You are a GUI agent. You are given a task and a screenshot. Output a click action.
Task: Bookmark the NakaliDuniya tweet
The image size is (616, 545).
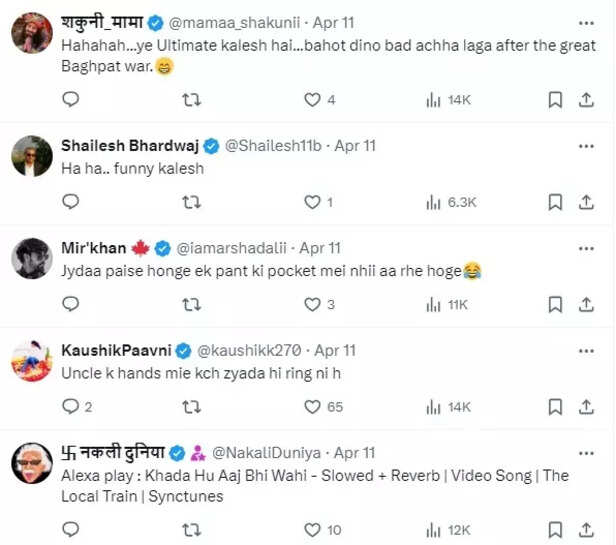555,530
